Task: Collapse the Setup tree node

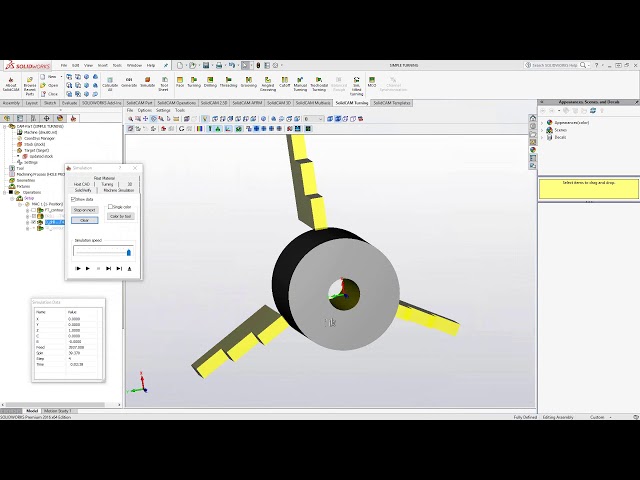Action: coord(12,198)
